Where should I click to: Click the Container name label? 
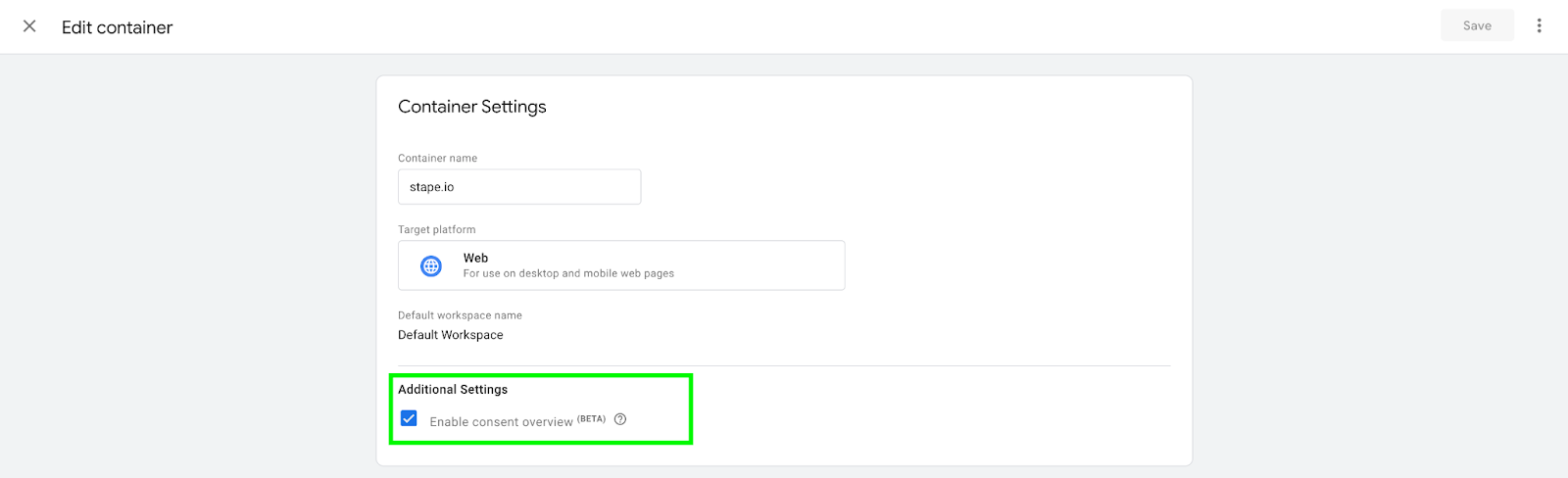(x=437, y=158)
